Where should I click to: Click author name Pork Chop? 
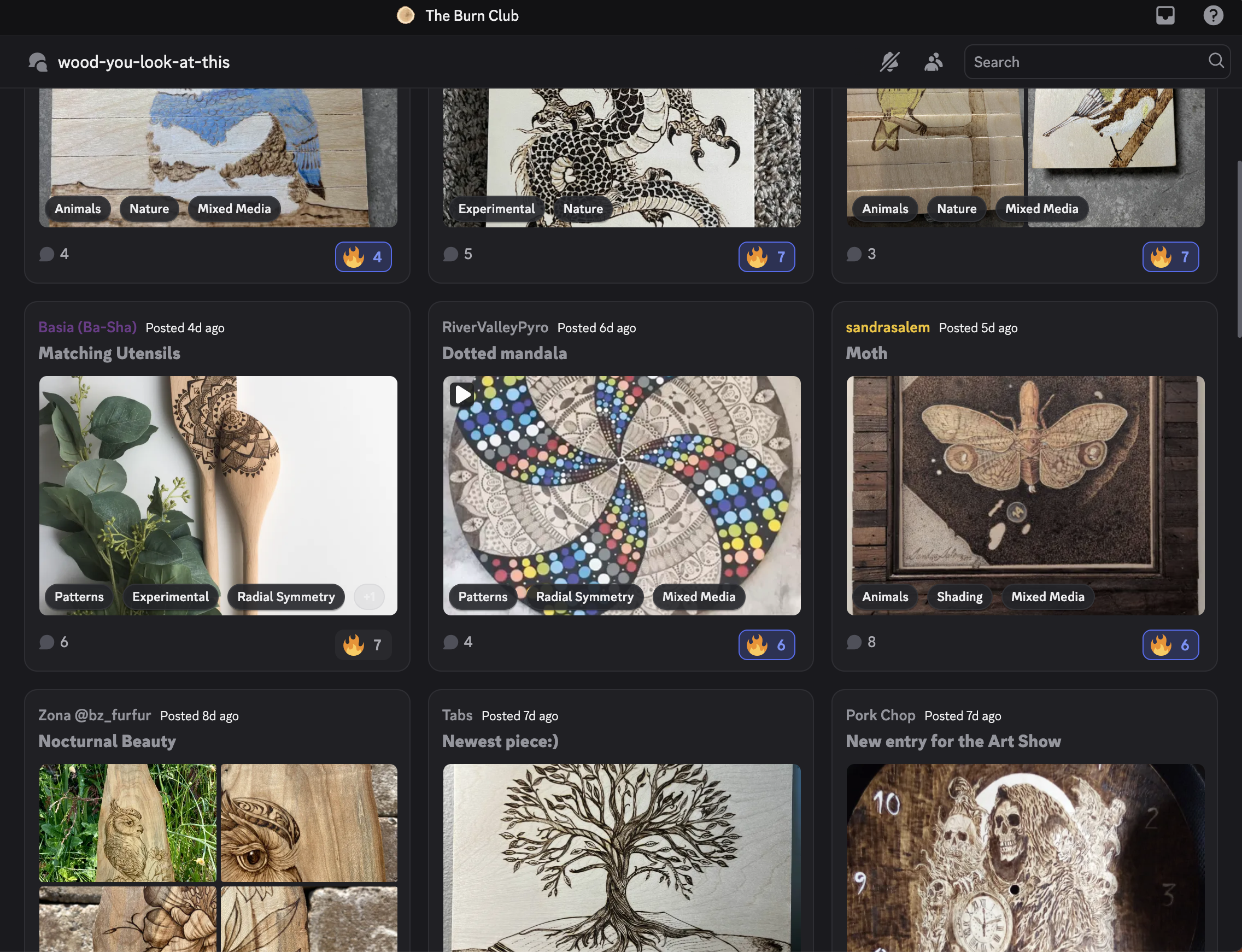click(x=880, y=716)
